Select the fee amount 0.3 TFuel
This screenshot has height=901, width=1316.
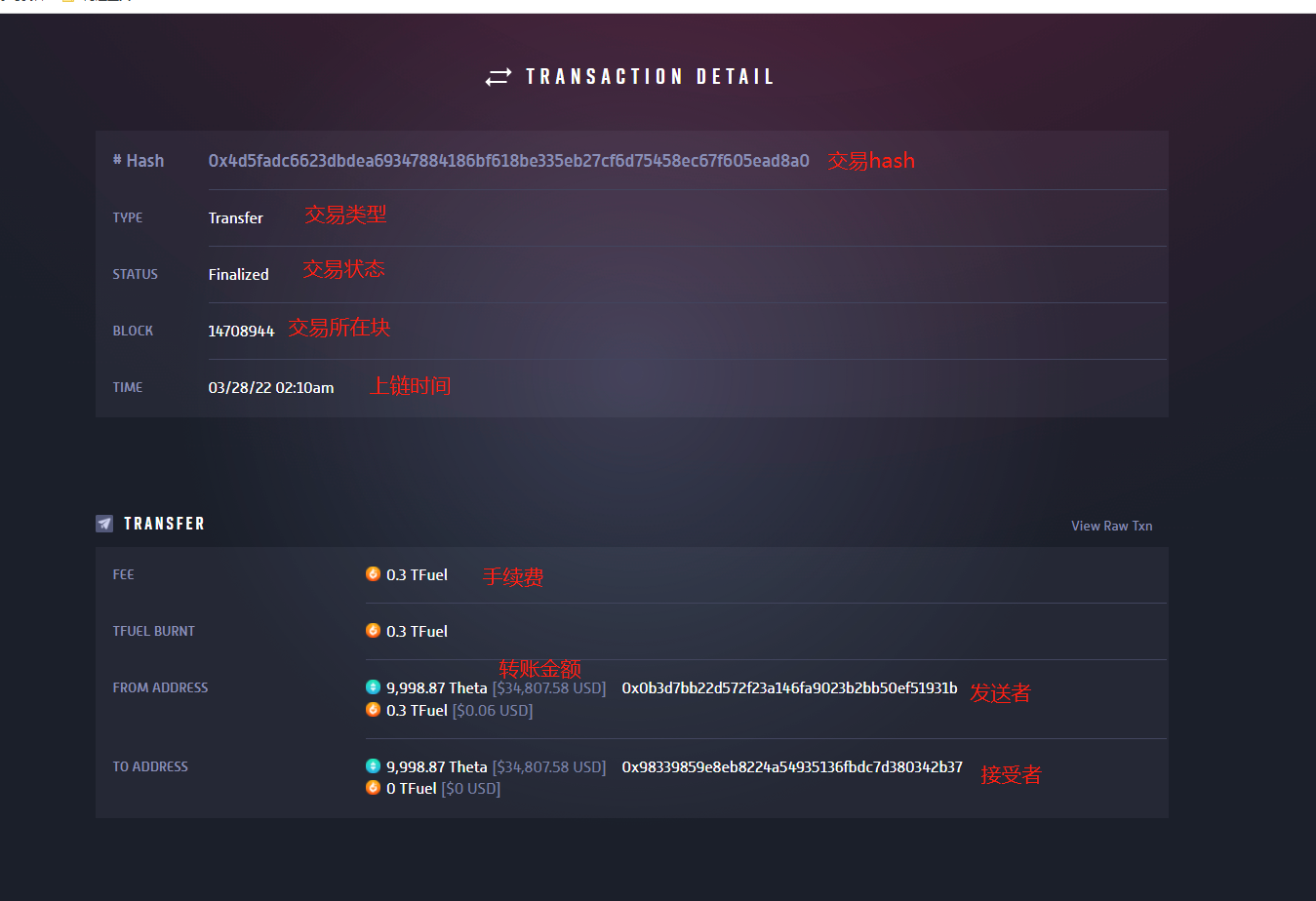(x=417, y=575)
